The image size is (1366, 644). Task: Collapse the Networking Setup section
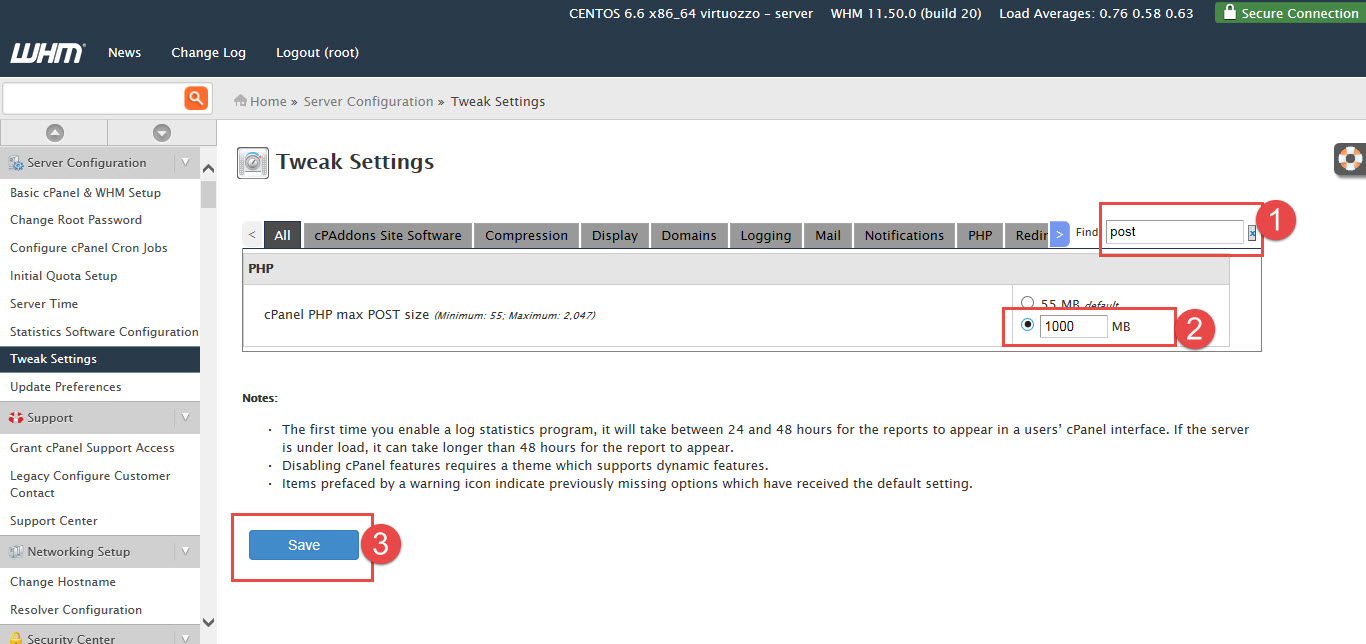(x=185, y=552)
